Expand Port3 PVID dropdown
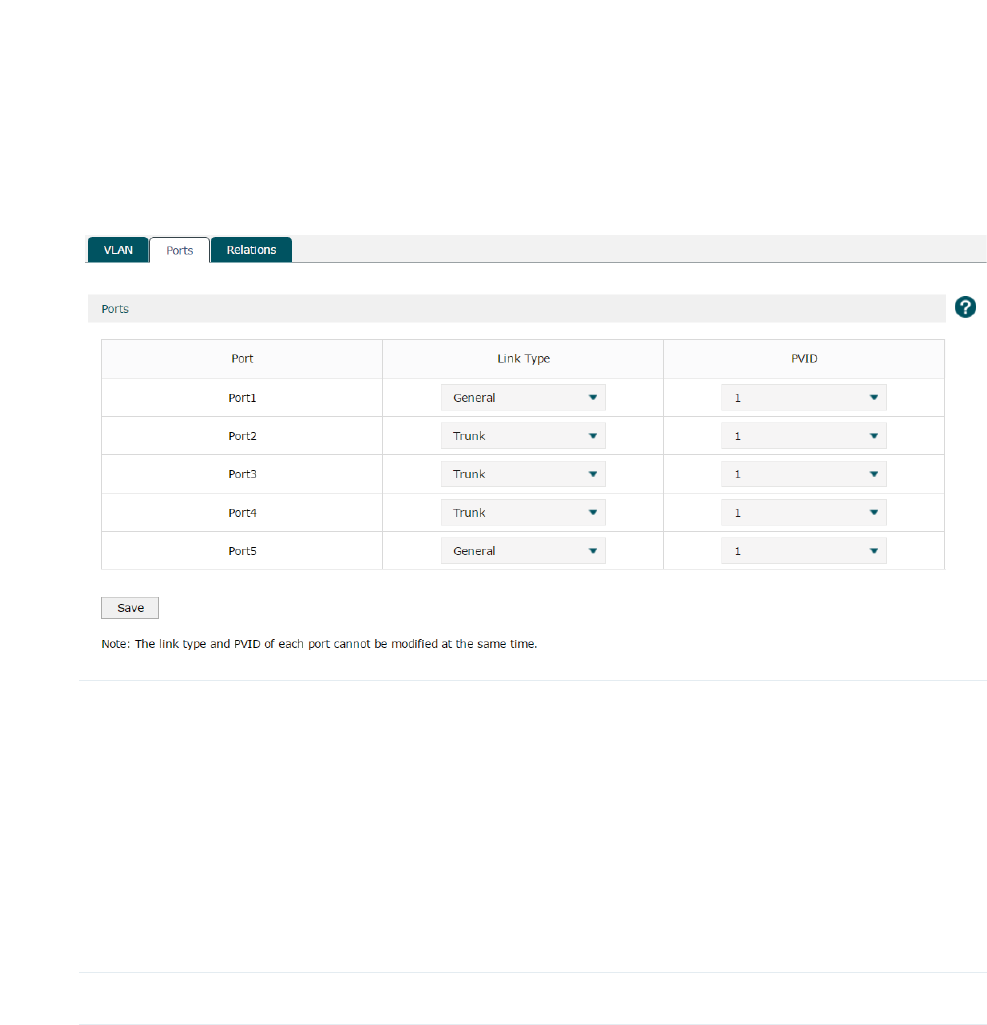 [803, 474]
